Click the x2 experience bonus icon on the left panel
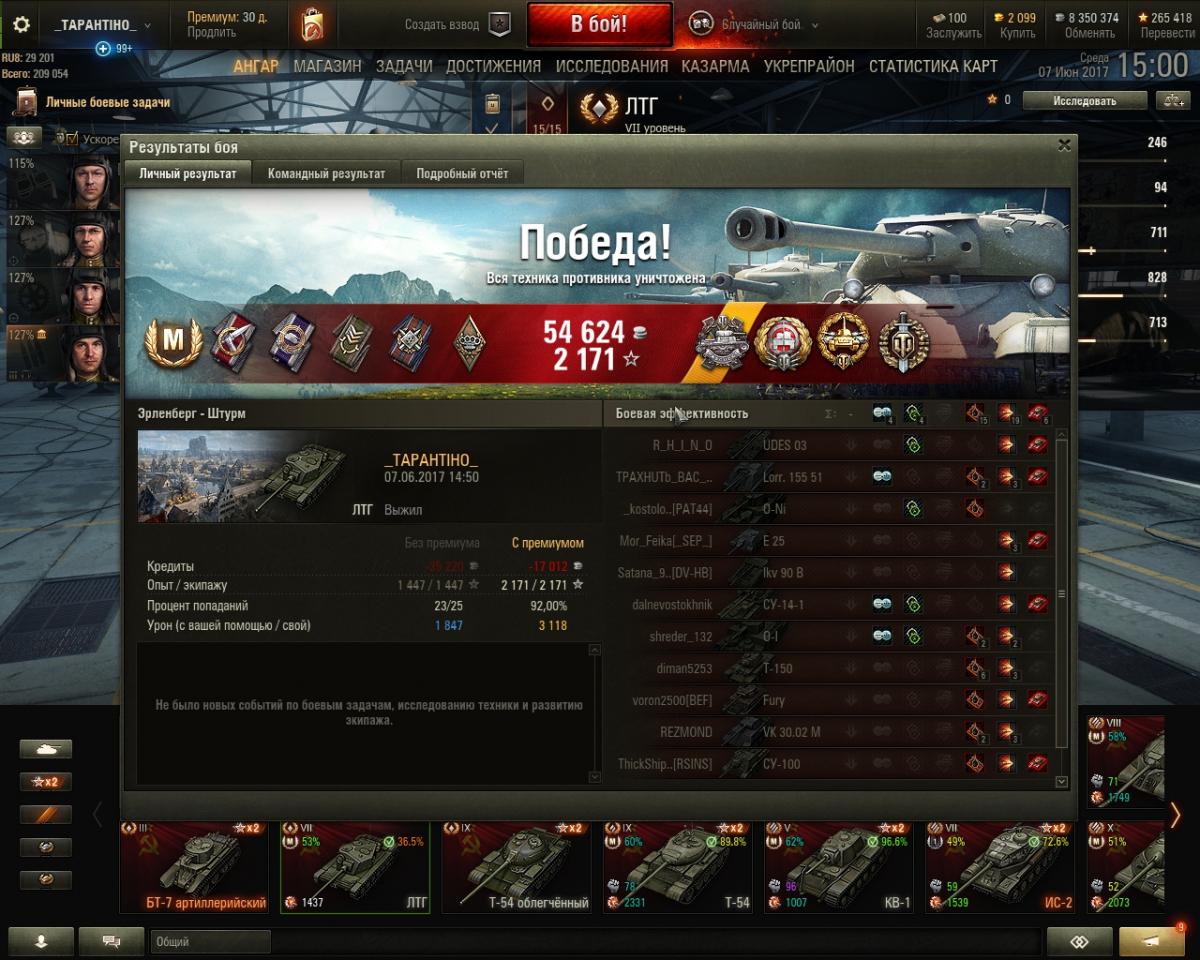 46,782
